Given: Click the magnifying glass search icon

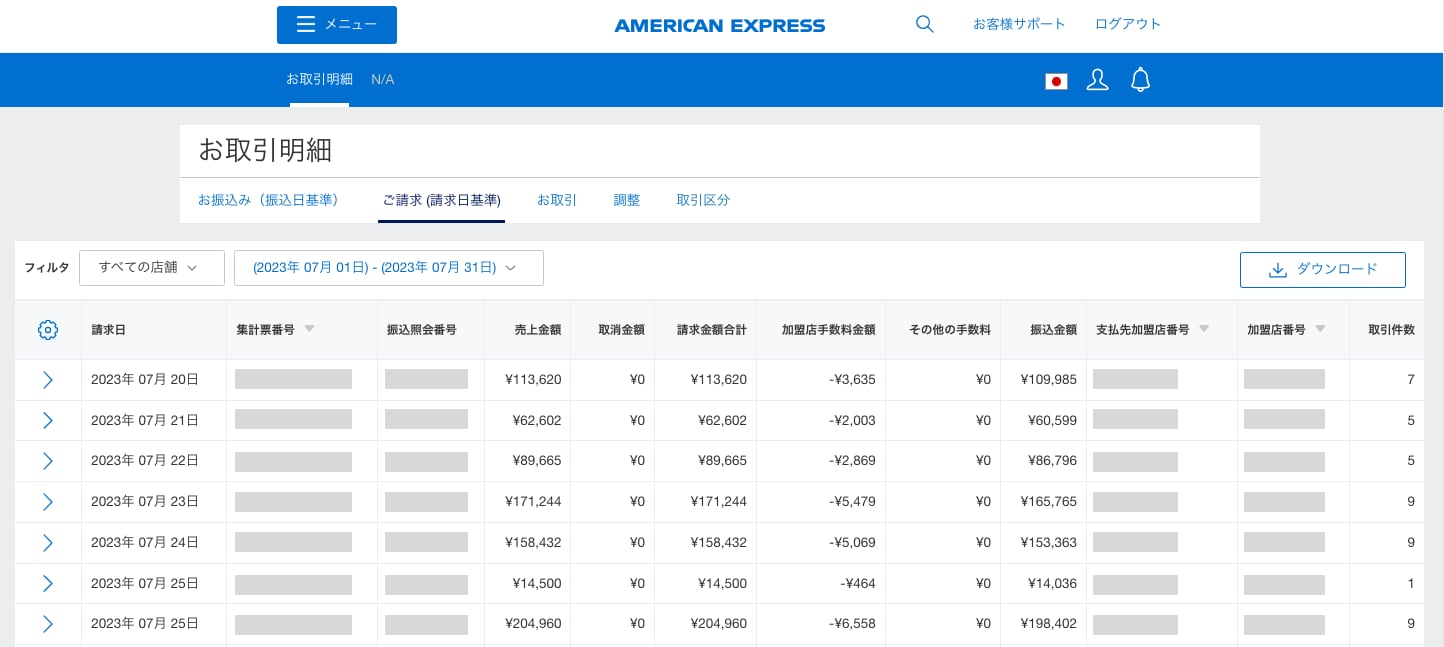Looking at the screenshot, I should 924,24.
